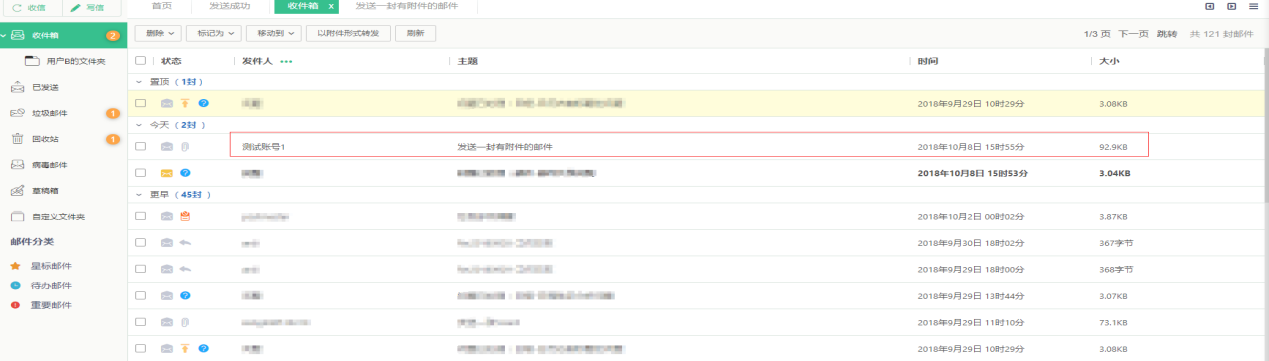Switch to the 首页 tab

pos(161,6)
